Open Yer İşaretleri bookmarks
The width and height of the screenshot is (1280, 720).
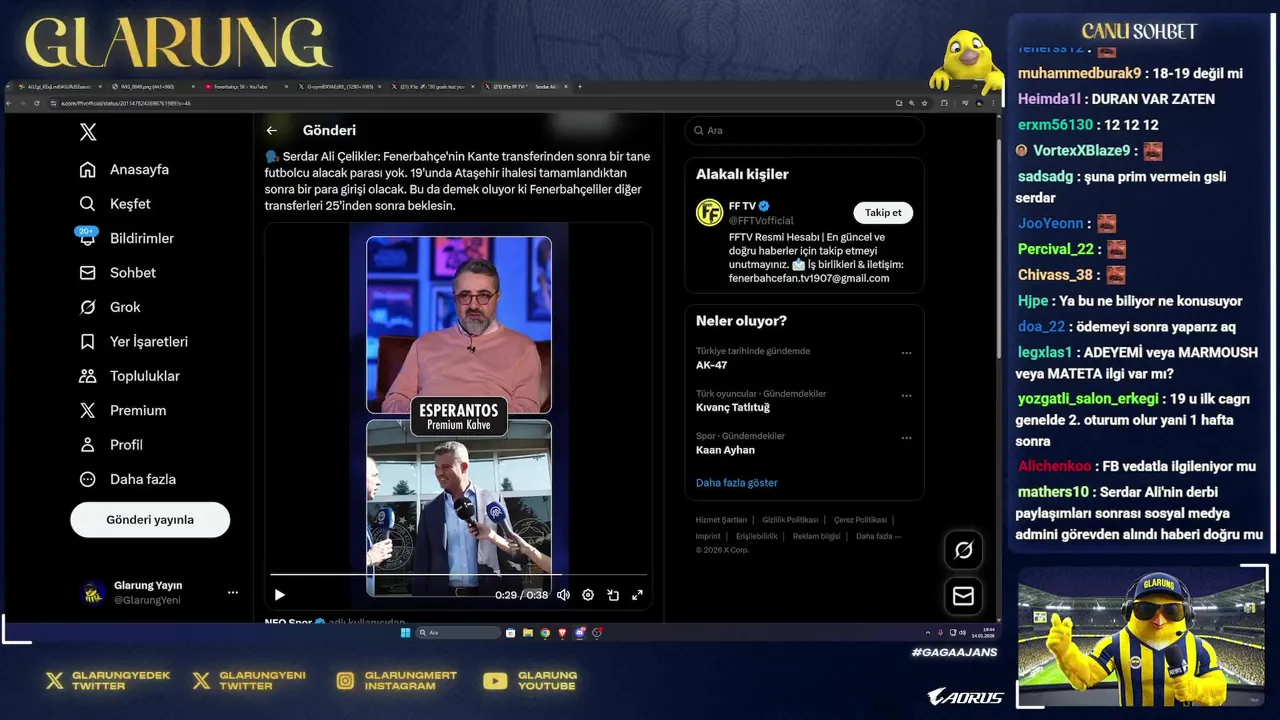click(x=133, y=342)
